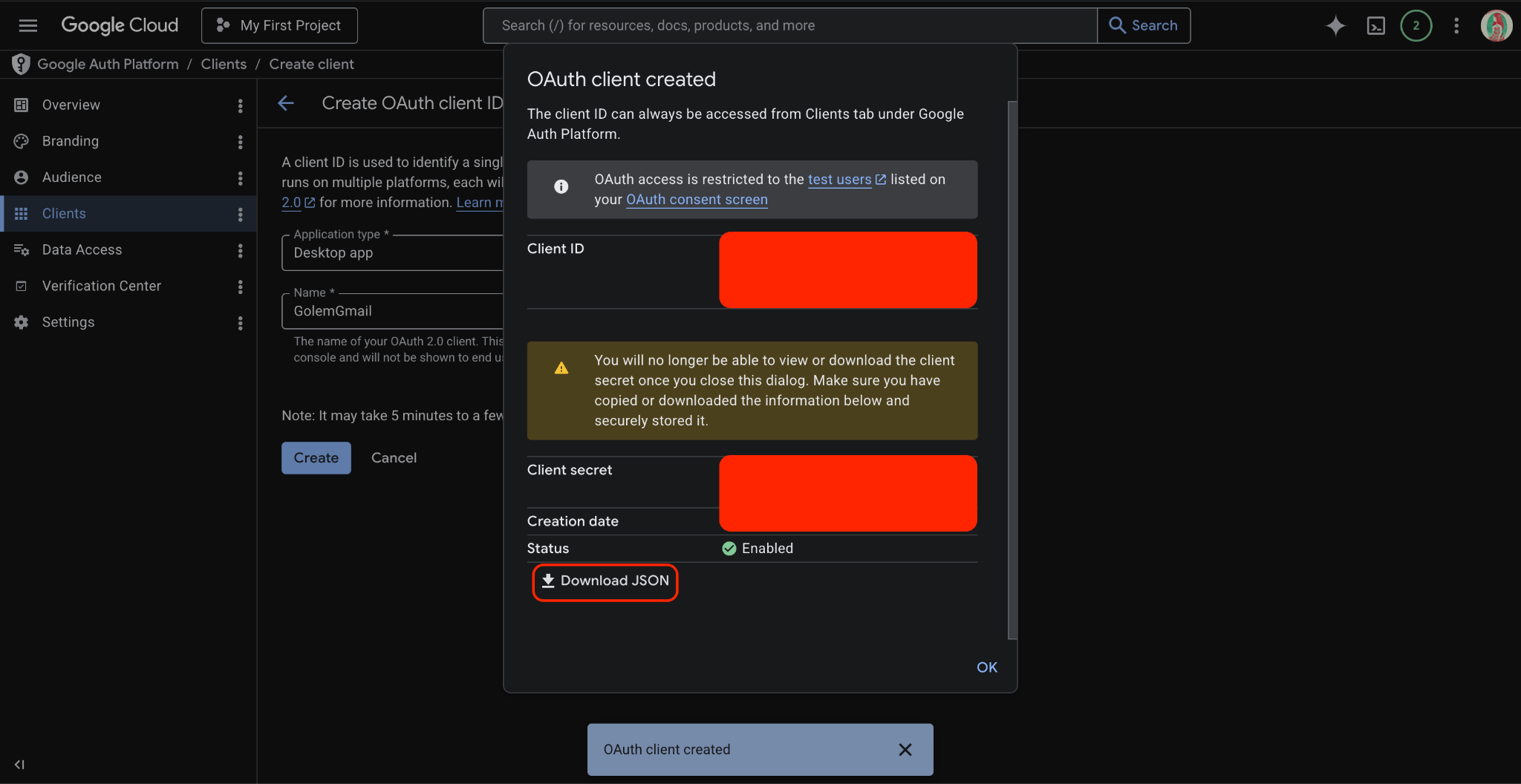Viewport: 1521px width, 784px height.
Task: Click the Learn more link
Action: click(x=480, y=203)
